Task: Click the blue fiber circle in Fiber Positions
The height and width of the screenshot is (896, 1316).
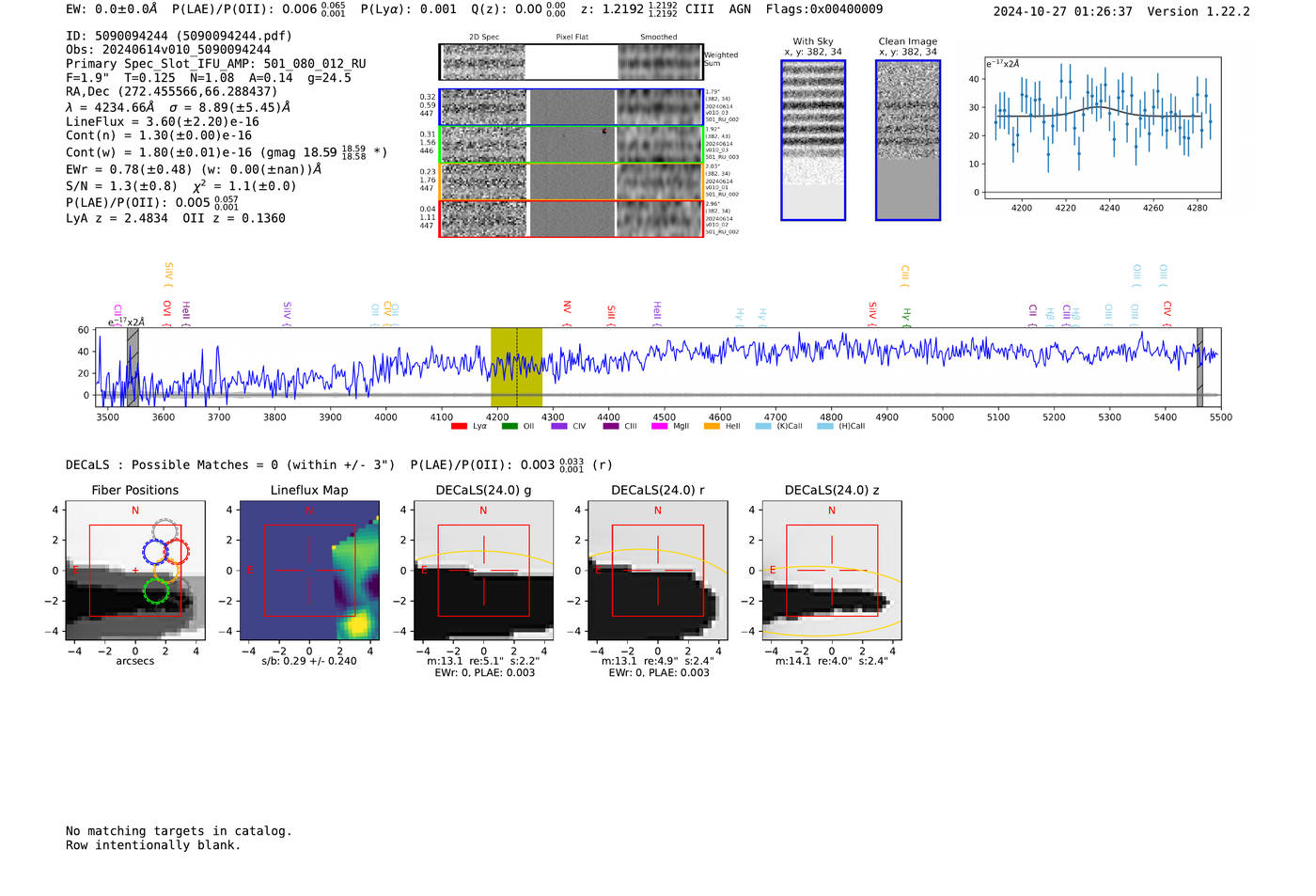Action: coord(156,553)
